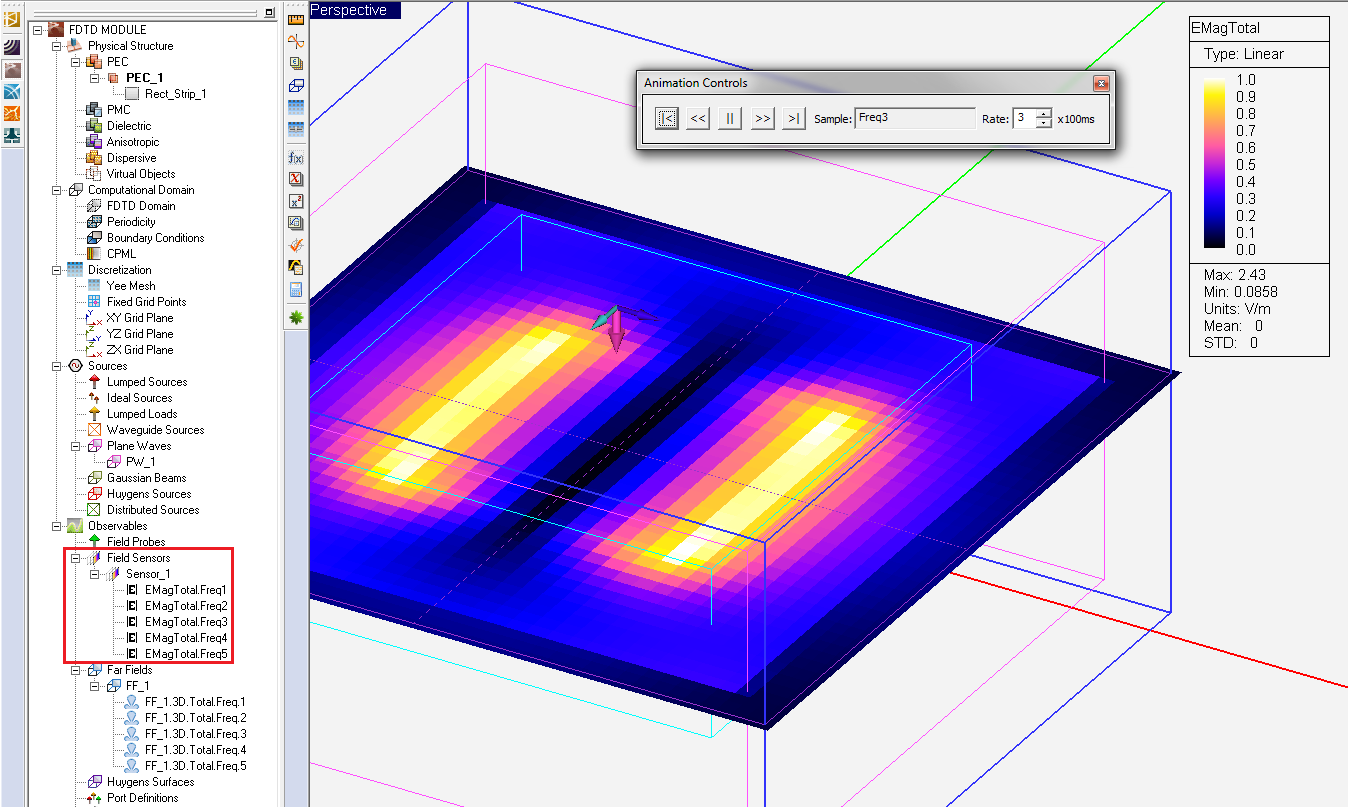Click the green star icon in toolbar
1348x807 pixels.
296,317
